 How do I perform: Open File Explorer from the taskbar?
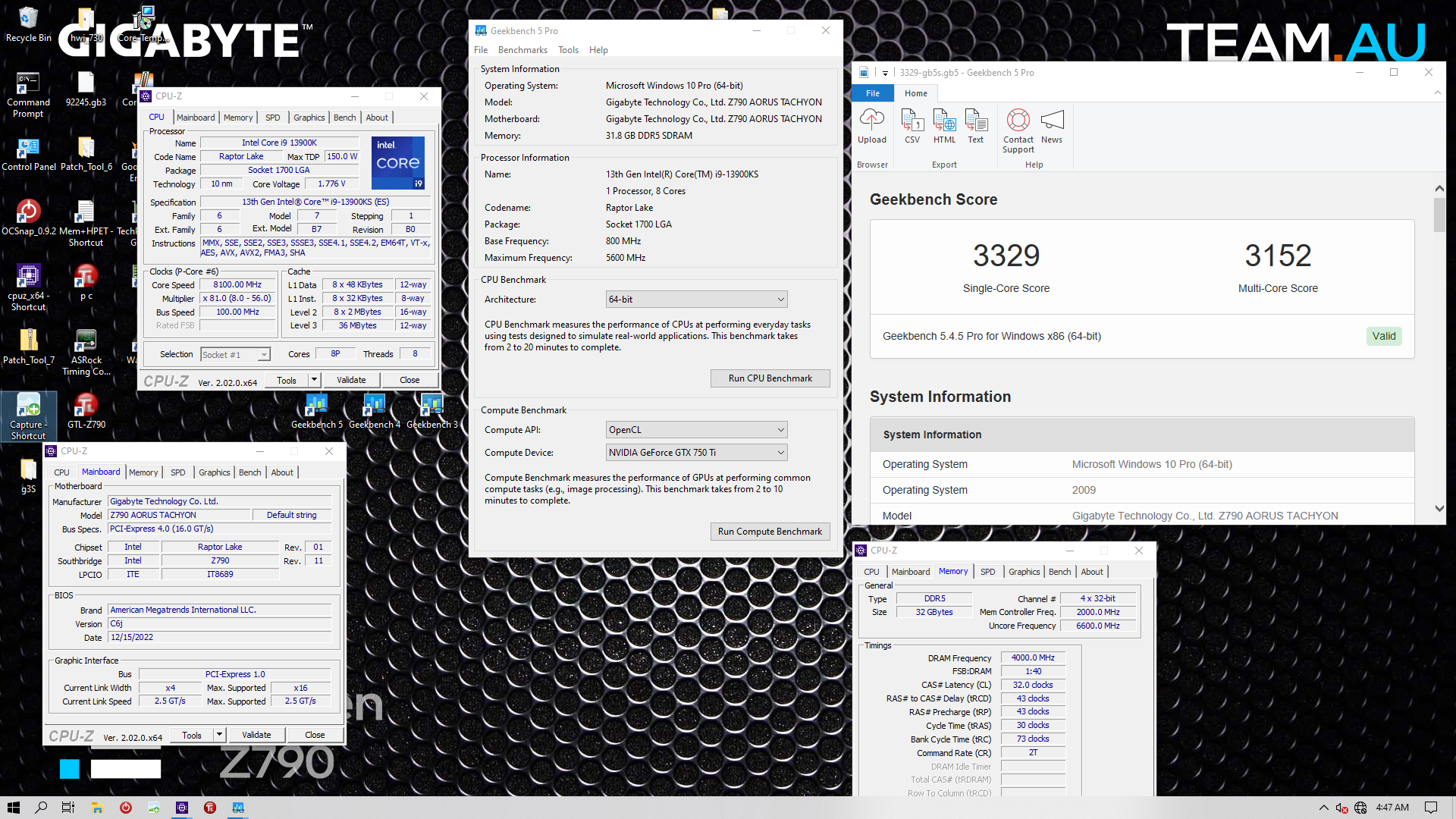point(97,808)
